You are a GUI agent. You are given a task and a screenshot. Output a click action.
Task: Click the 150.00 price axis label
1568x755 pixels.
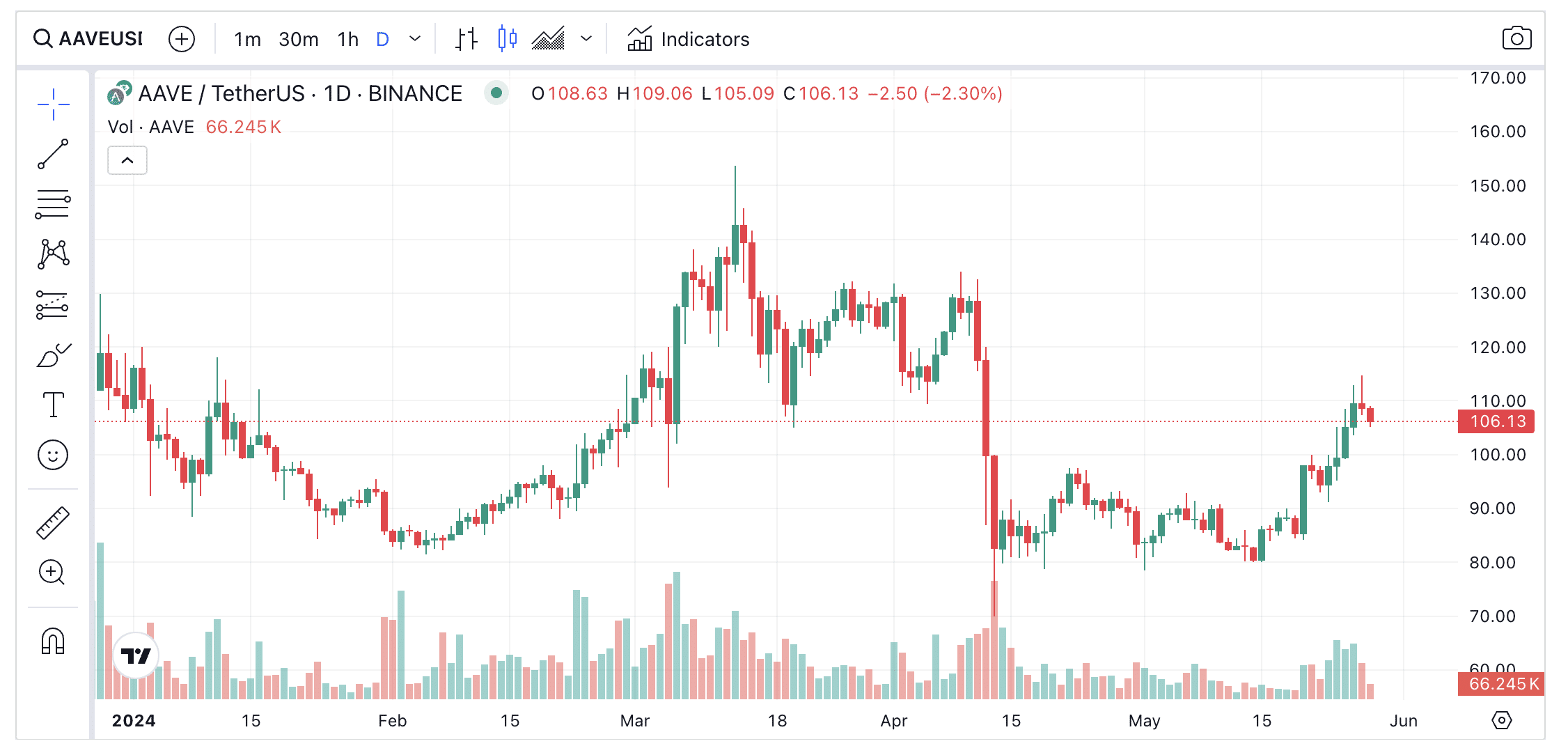pyautogui.click(x=1498, y=185)
